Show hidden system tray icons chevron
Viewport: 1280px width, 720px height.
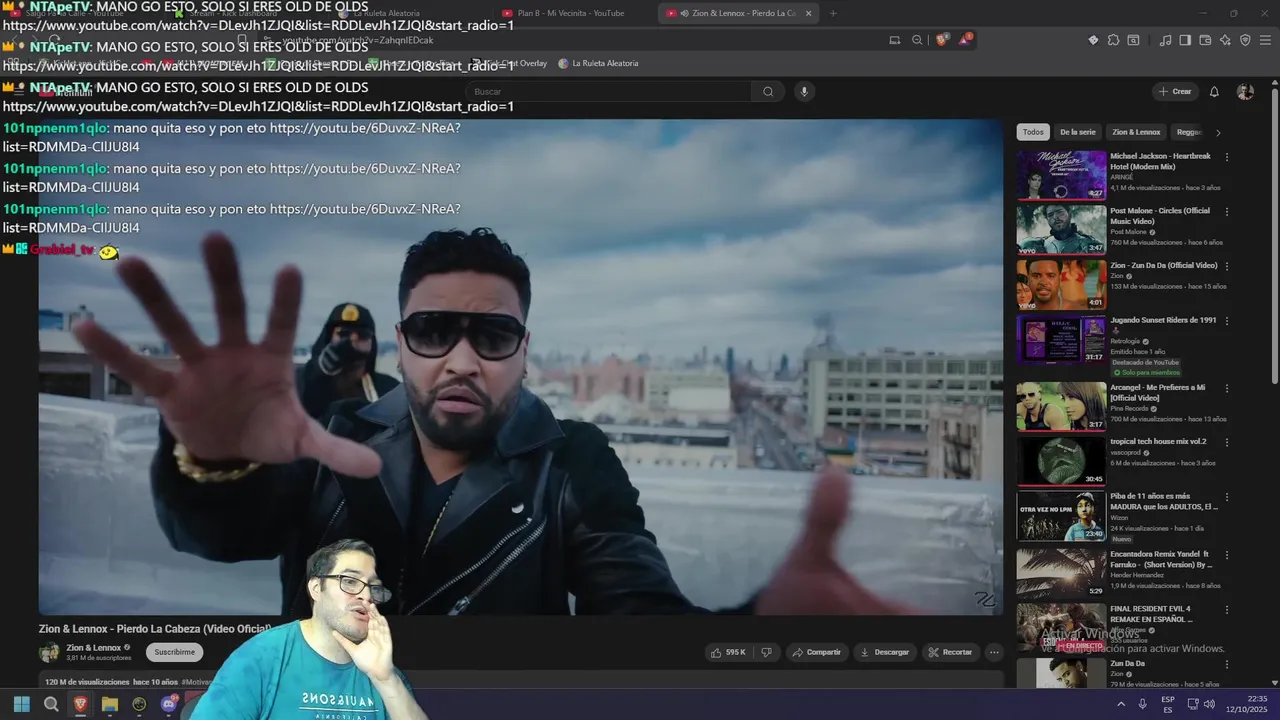tap(1120, 704)
